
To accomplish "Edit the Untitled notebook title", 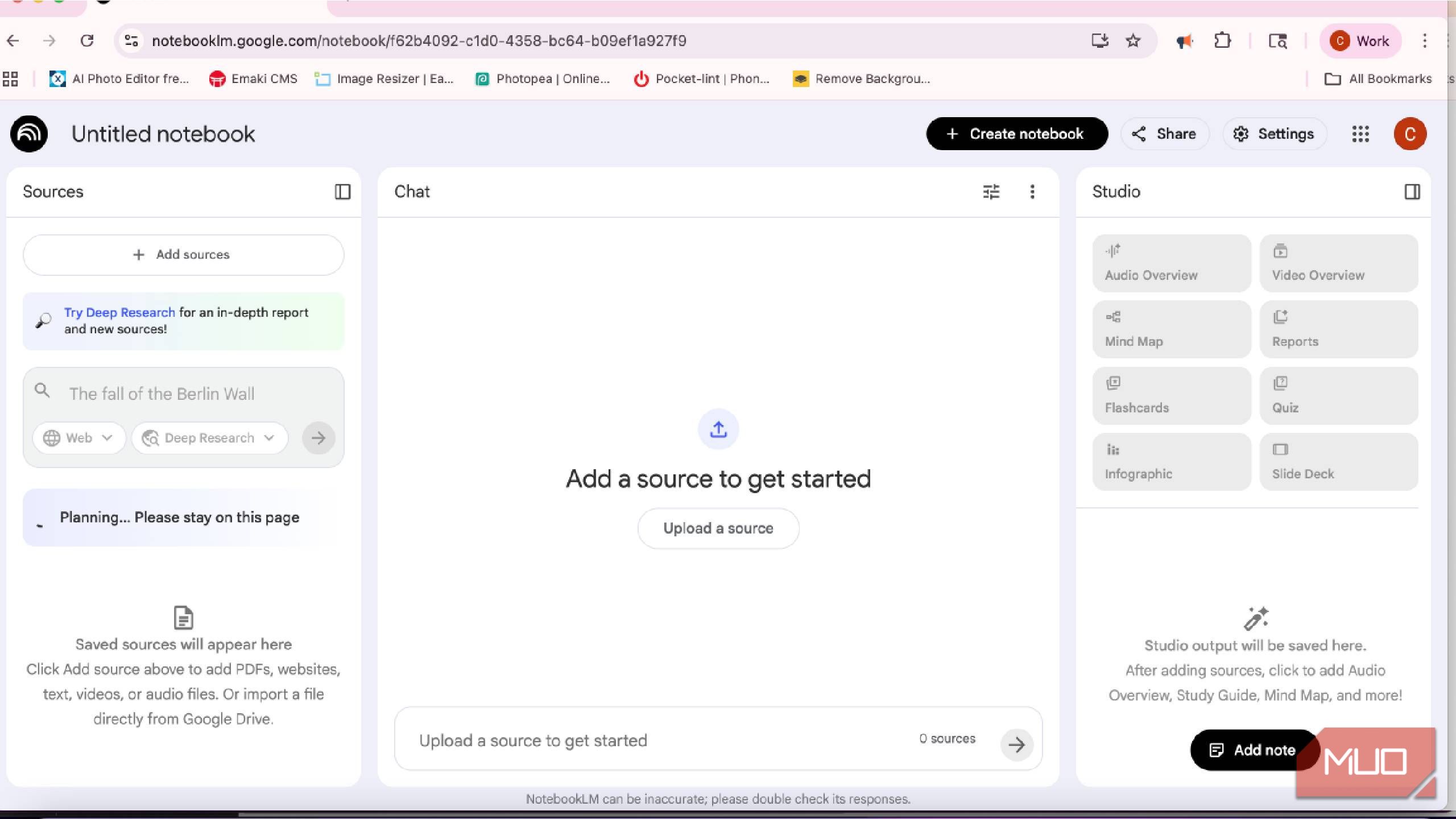I will click(163, 134).
